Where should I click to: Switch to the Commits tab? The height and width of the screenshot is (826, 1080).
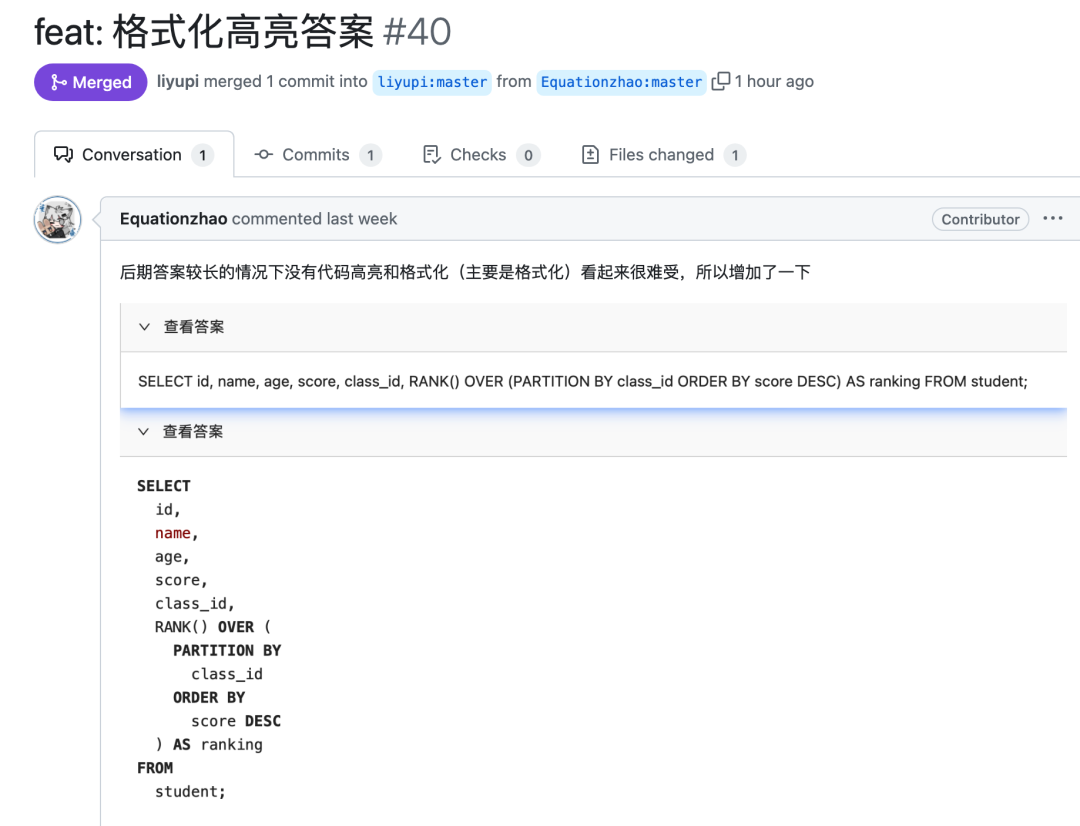[317, 155]
